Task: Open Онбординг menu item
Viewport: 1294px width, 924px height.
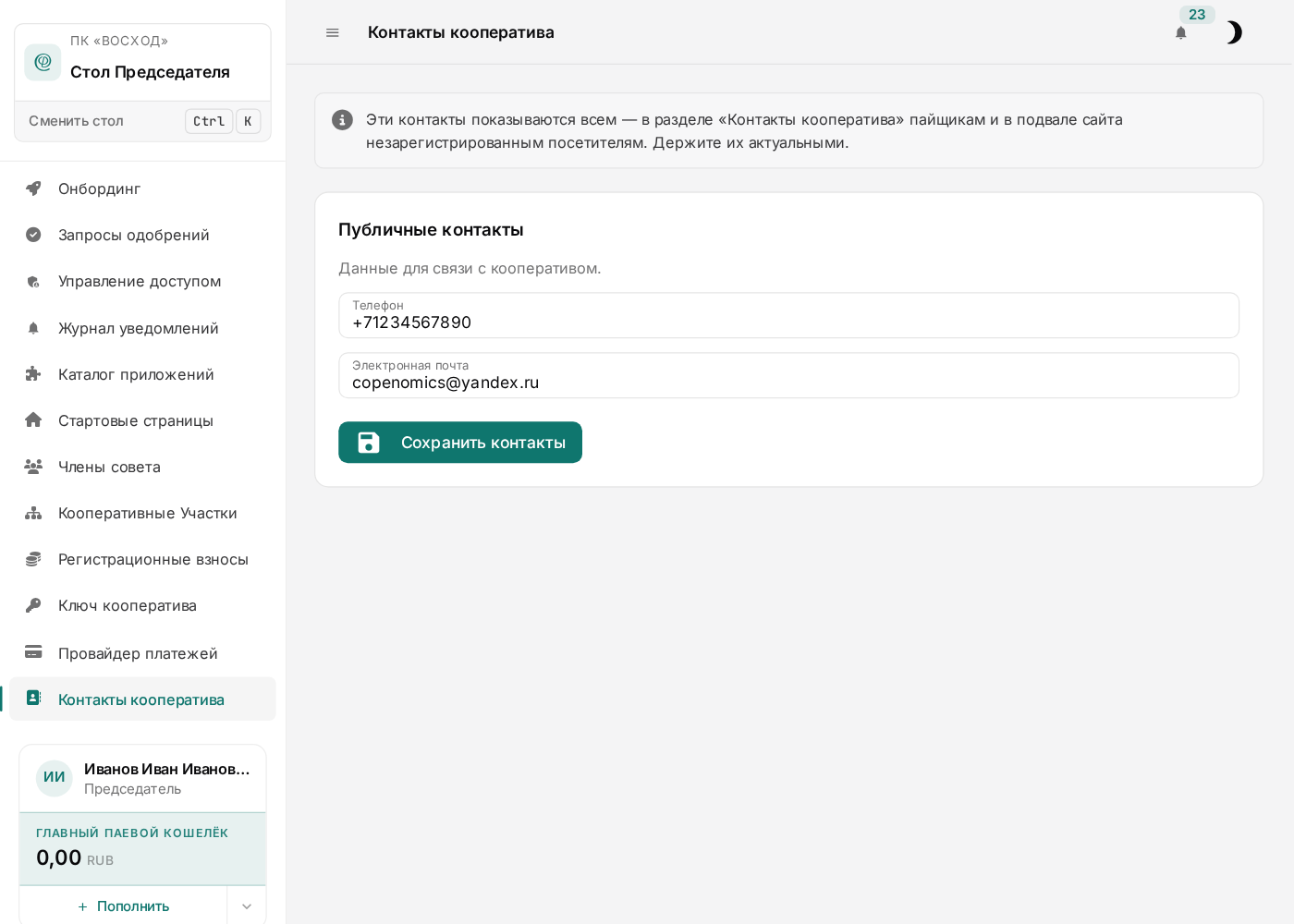Action: click(142, 188)
